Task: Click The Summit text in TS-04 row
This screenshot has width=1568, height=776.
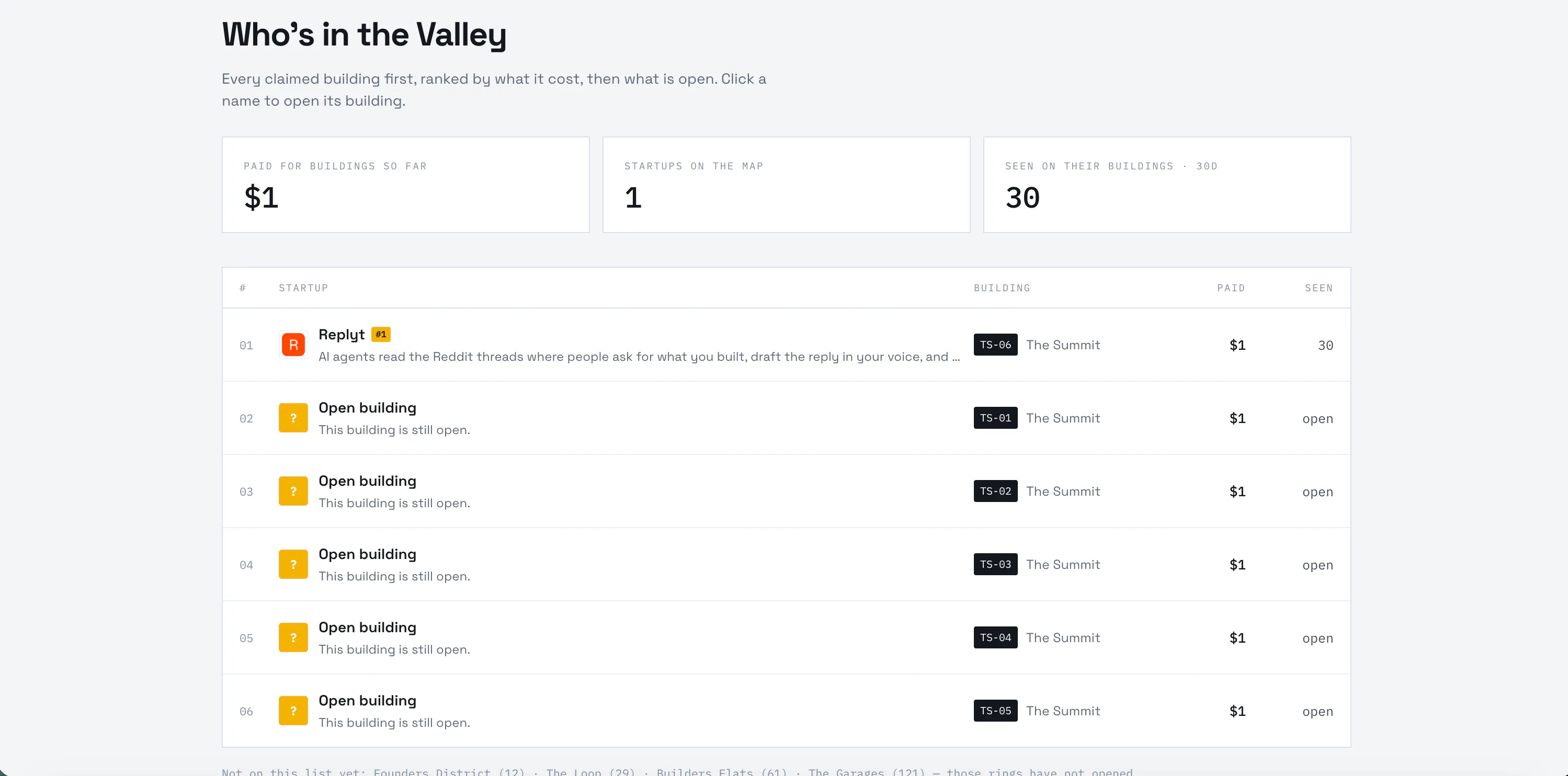Action: coord(1063,637)
